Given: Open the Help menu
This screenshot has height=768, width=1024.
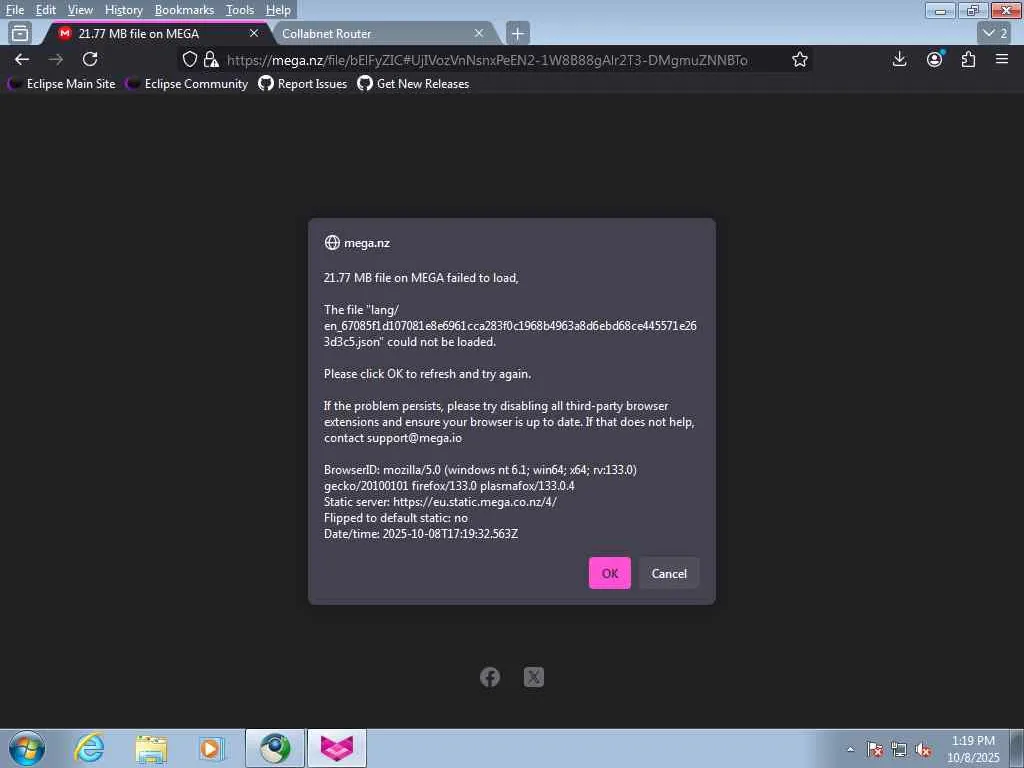Looking at the screenshot, I should (278, 10).
